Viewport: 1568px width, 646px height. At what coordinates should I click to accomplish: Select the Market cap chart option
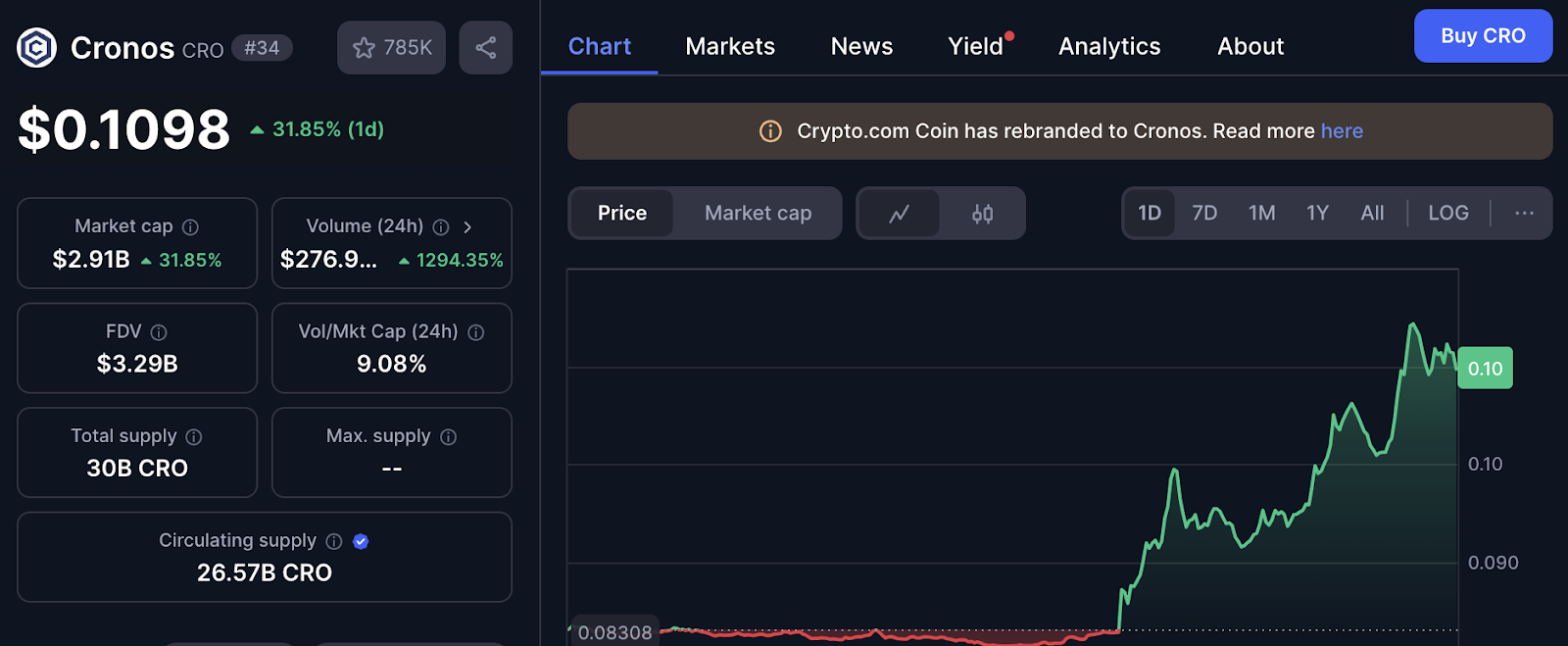758,214
